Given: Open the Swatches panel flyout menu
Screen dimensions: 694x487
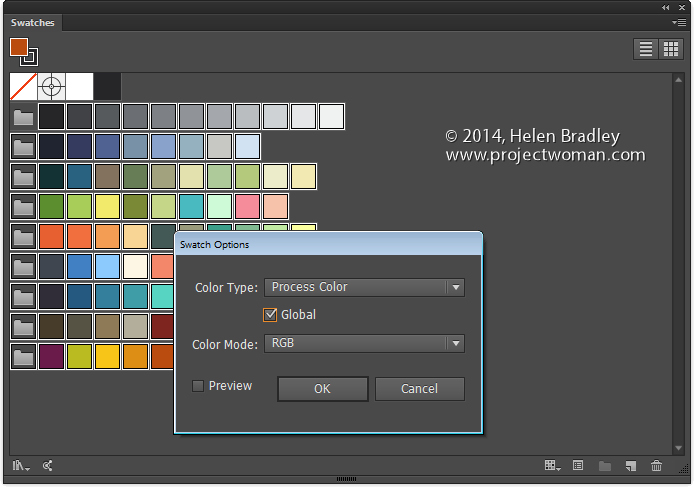Looking at the screenshot, I should 679,22.
